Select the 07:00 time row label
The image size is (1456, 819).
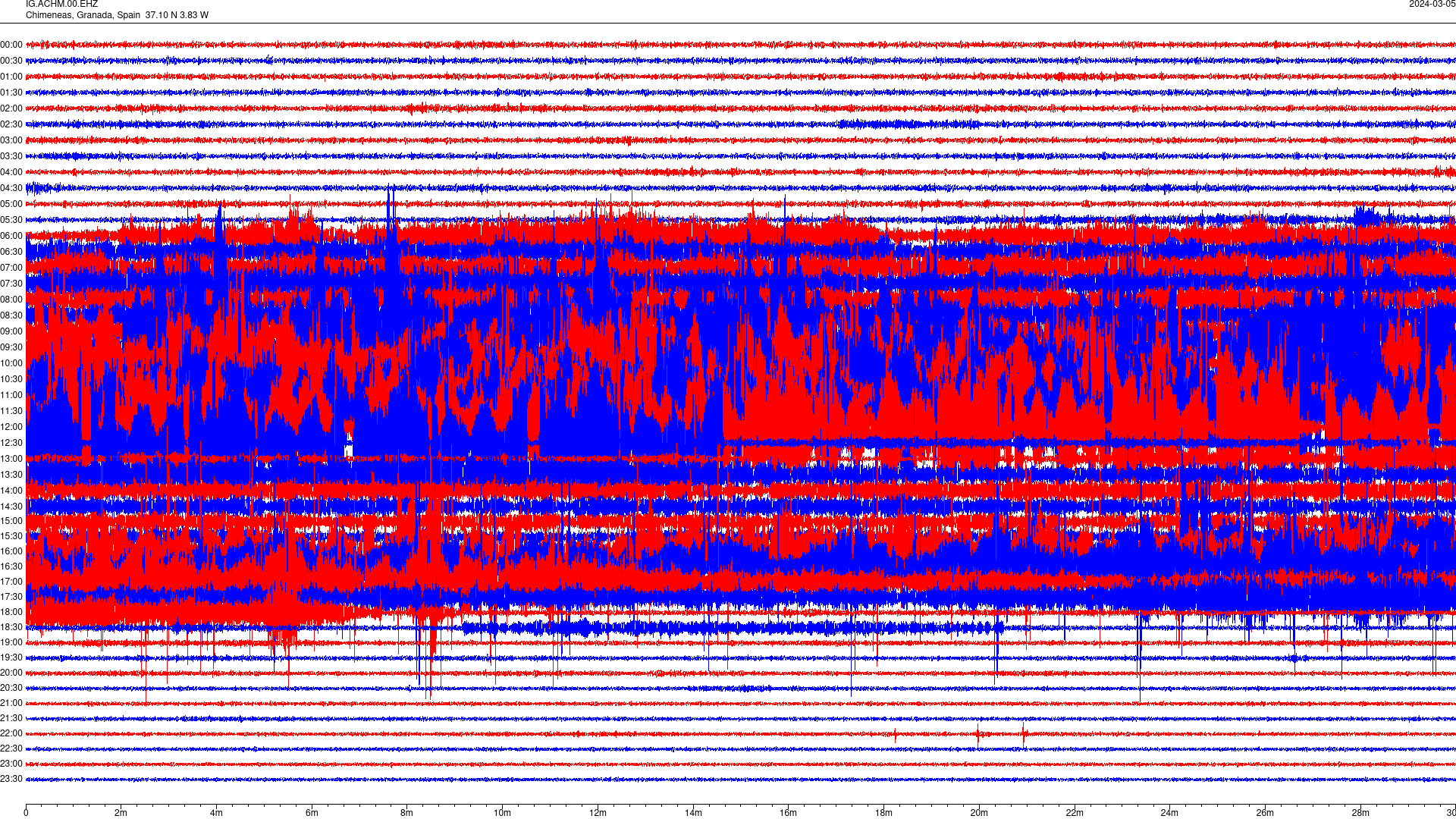(11, 268)
